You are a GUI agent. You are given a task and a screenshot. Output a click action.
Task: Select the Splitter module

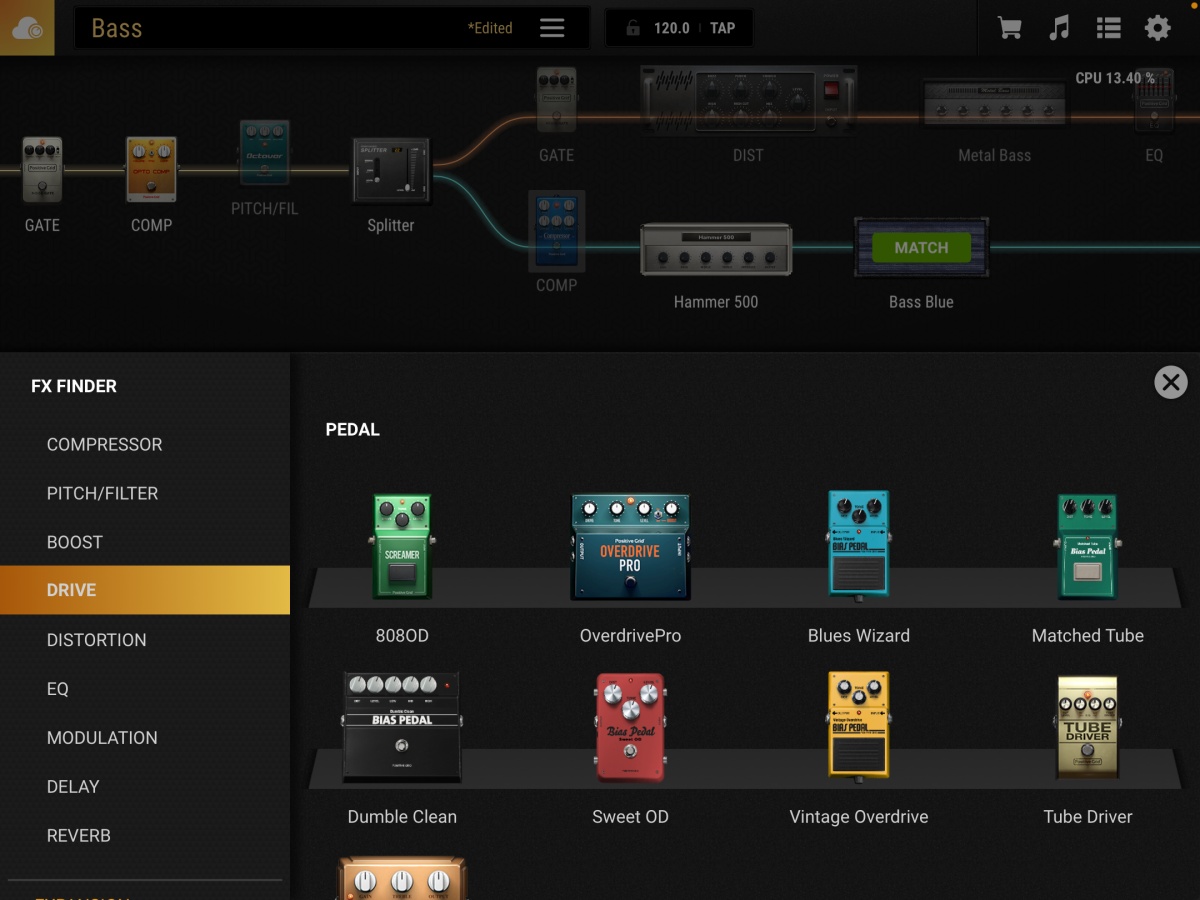(391, 169)
